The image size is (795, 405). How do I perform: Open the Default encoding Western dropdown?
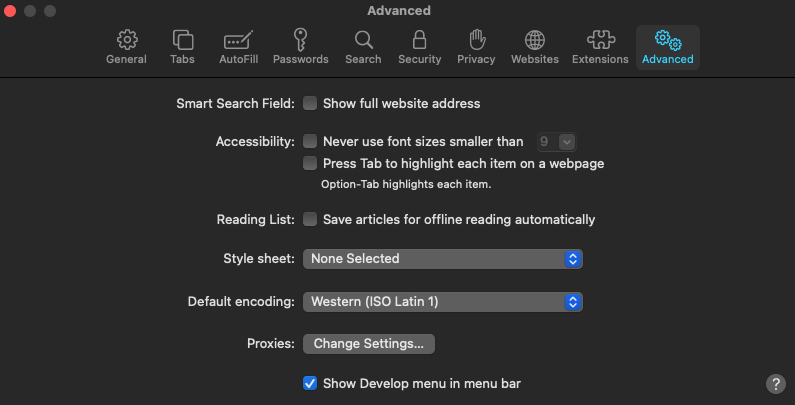point(443,302)
